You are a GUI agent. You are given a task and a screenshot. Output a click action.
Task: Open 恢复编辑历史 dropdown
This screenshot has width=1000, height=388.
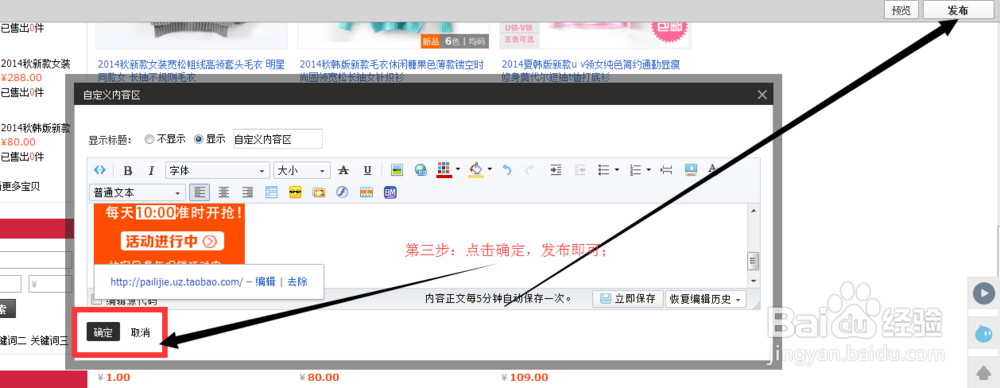click(705, 299)
